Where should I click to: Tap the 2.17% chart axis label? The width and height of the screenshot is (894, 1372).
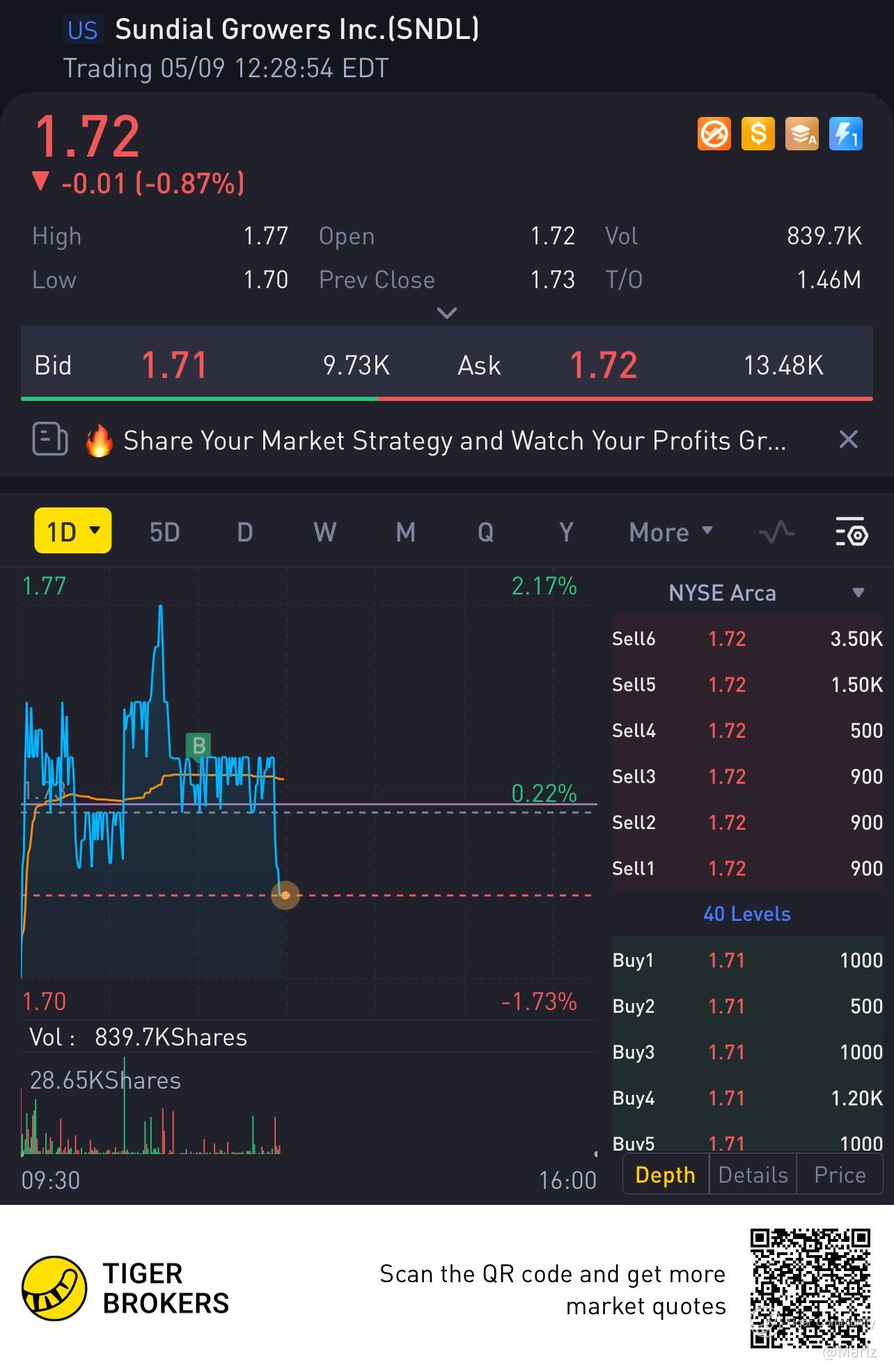pos(544,586)
